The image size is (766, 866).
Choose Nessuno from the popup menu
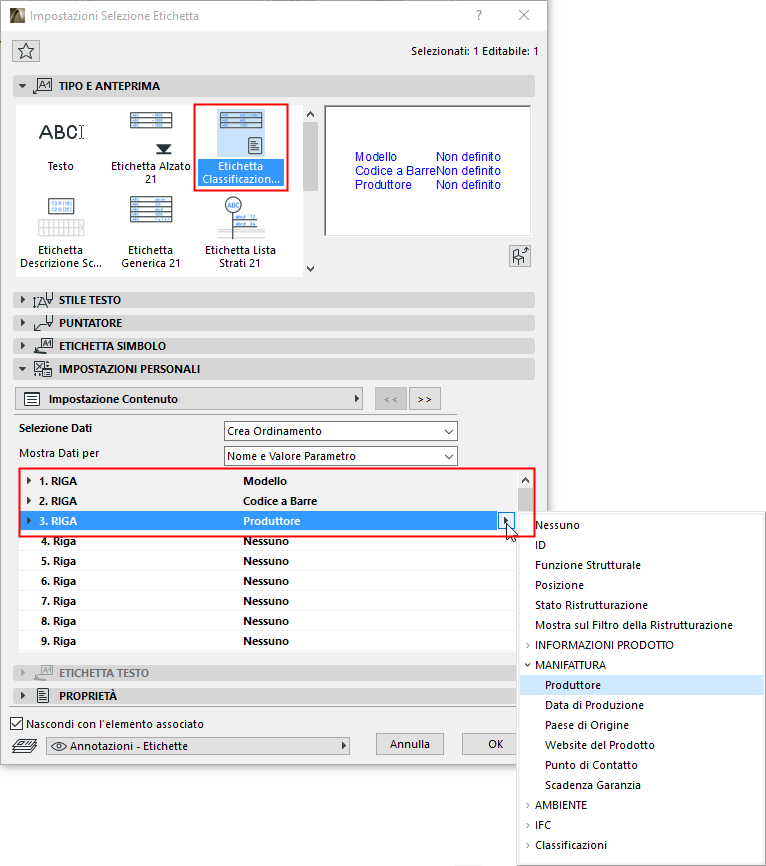tap(641, 525)
